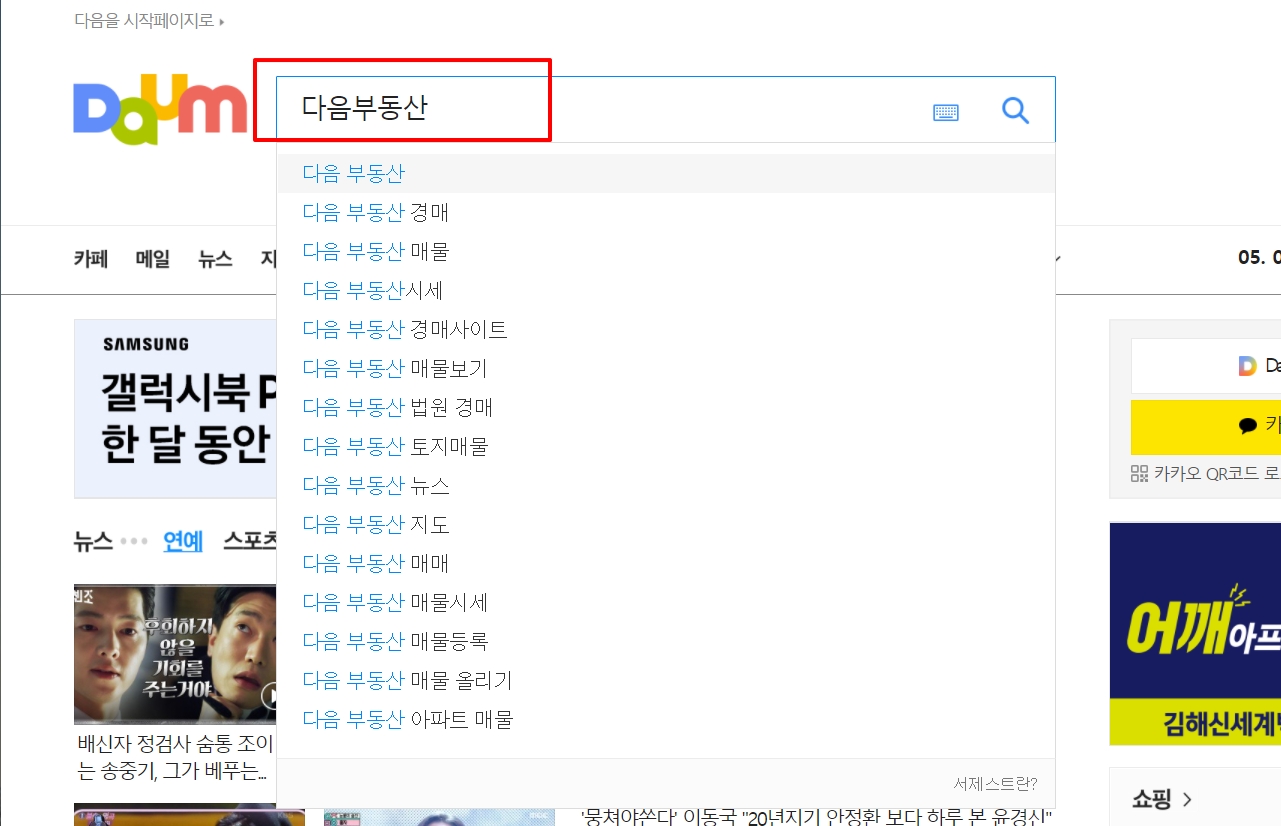Screen dimensions: 1281x826
Task: Click the yellow Kakao login button
Action: click(1205, 427)
